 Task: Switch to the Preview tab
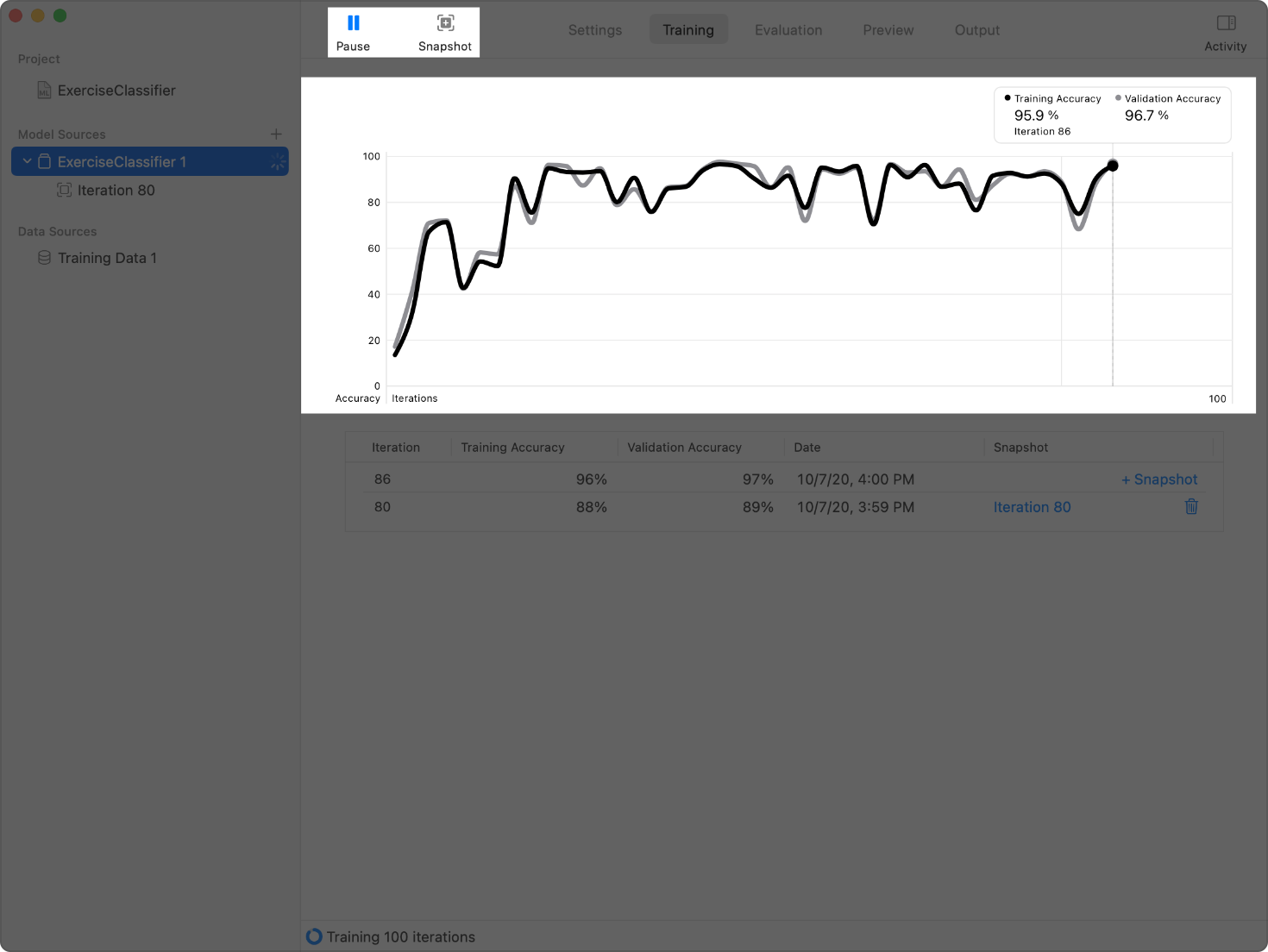(888, 30)
